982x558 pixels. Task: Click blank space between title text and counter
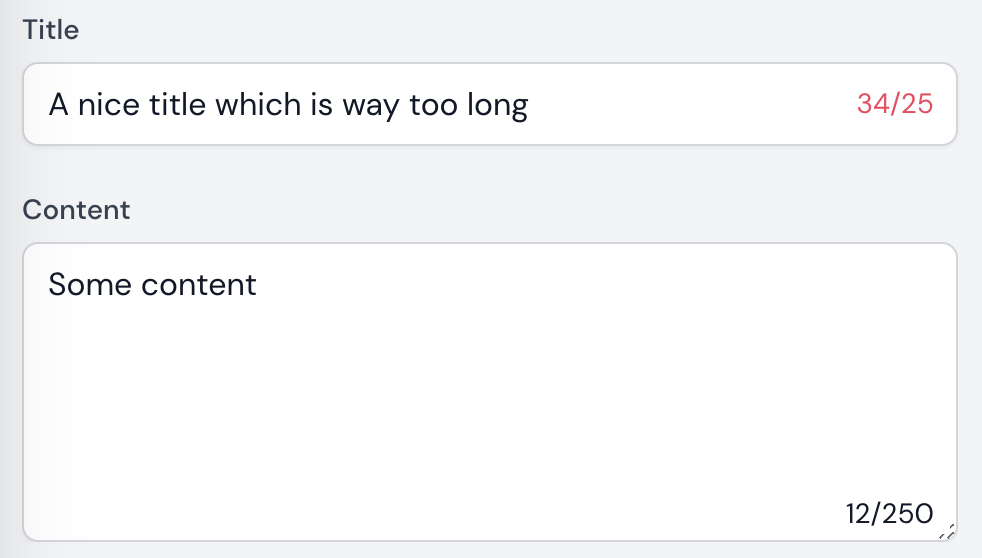tap(692, 104)
